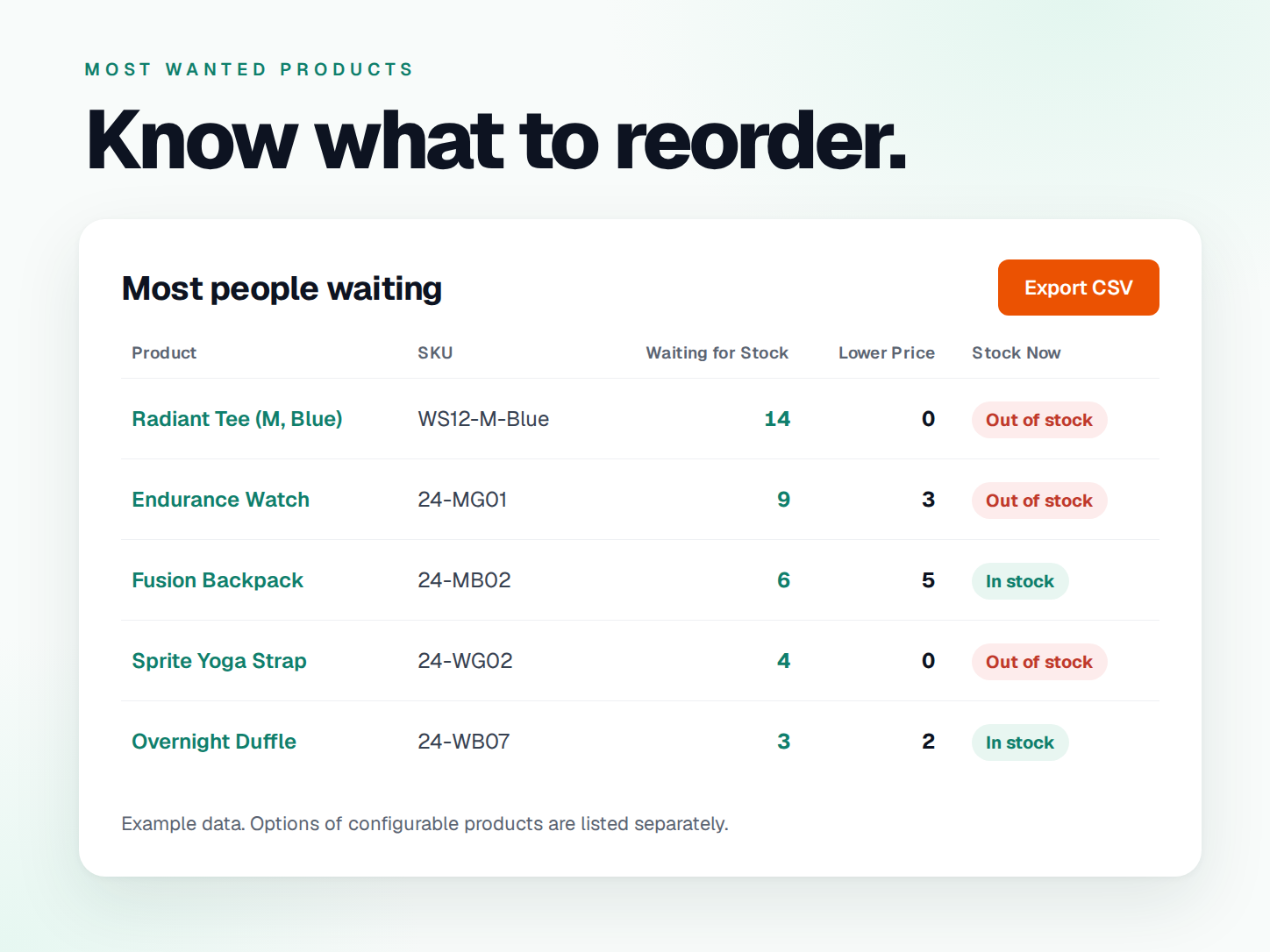Click Overnight Duffle's Lower Price value 2

click(x=928, y=742)
